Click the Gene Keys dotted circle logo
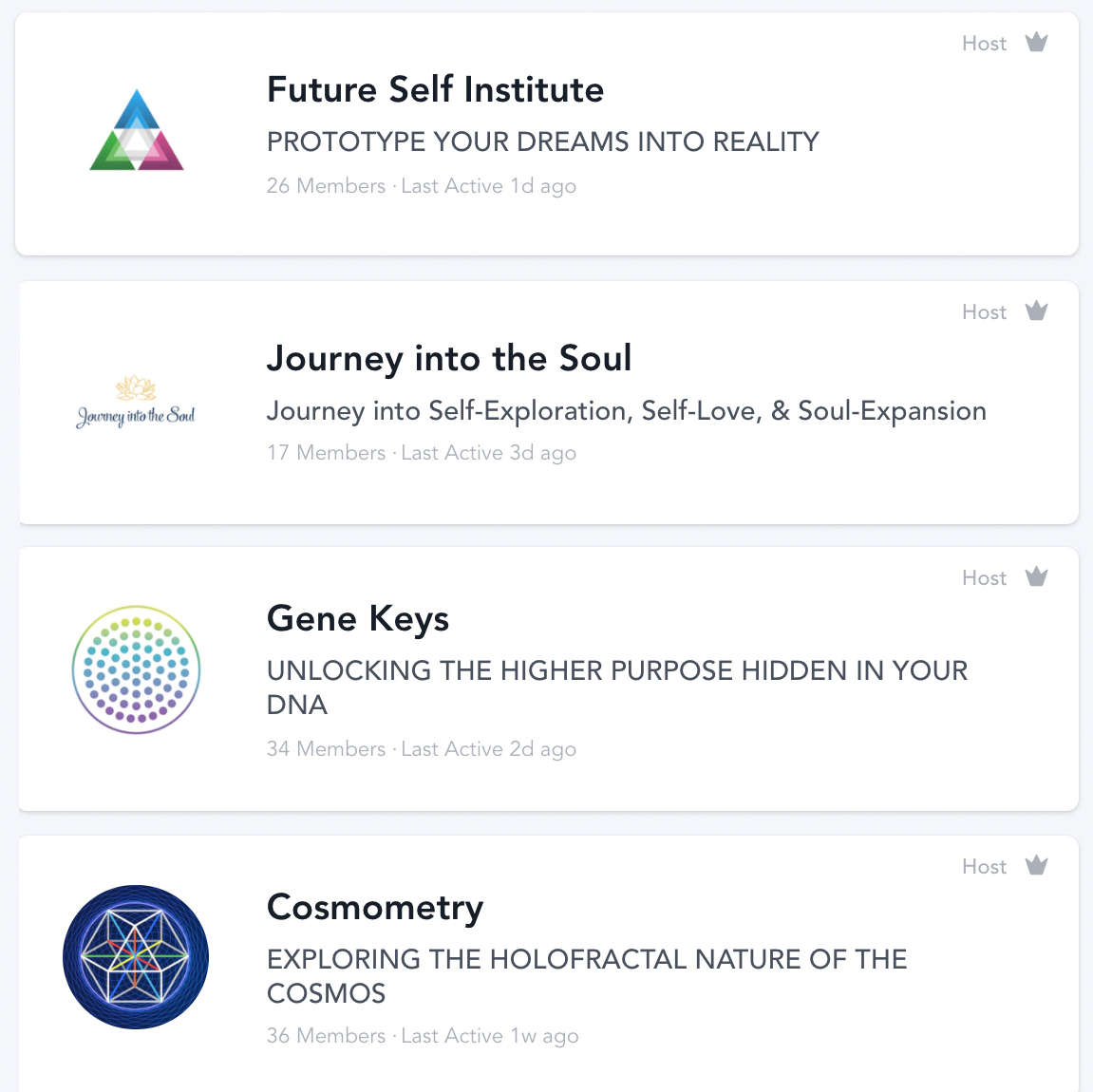Viewport: 1093px width, 1092px height. point(136,669)
